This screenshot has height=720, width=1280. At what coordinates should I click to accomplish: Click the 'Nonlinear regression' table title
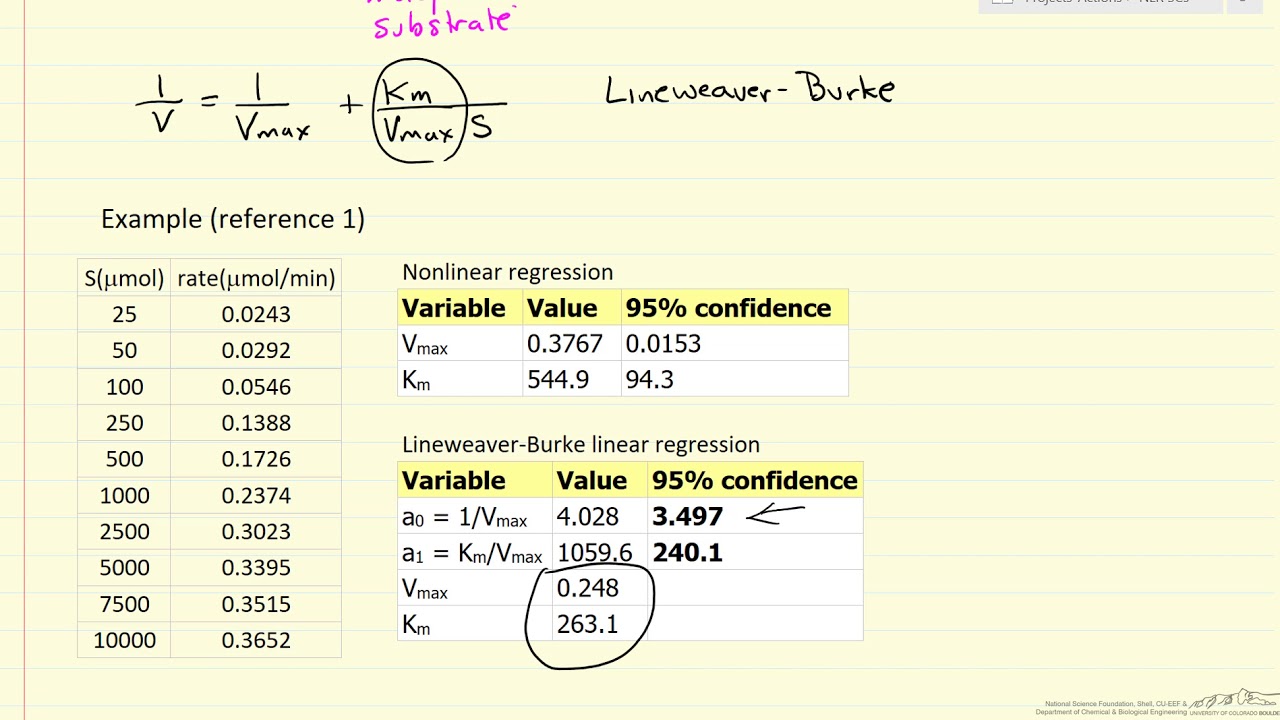507,273
